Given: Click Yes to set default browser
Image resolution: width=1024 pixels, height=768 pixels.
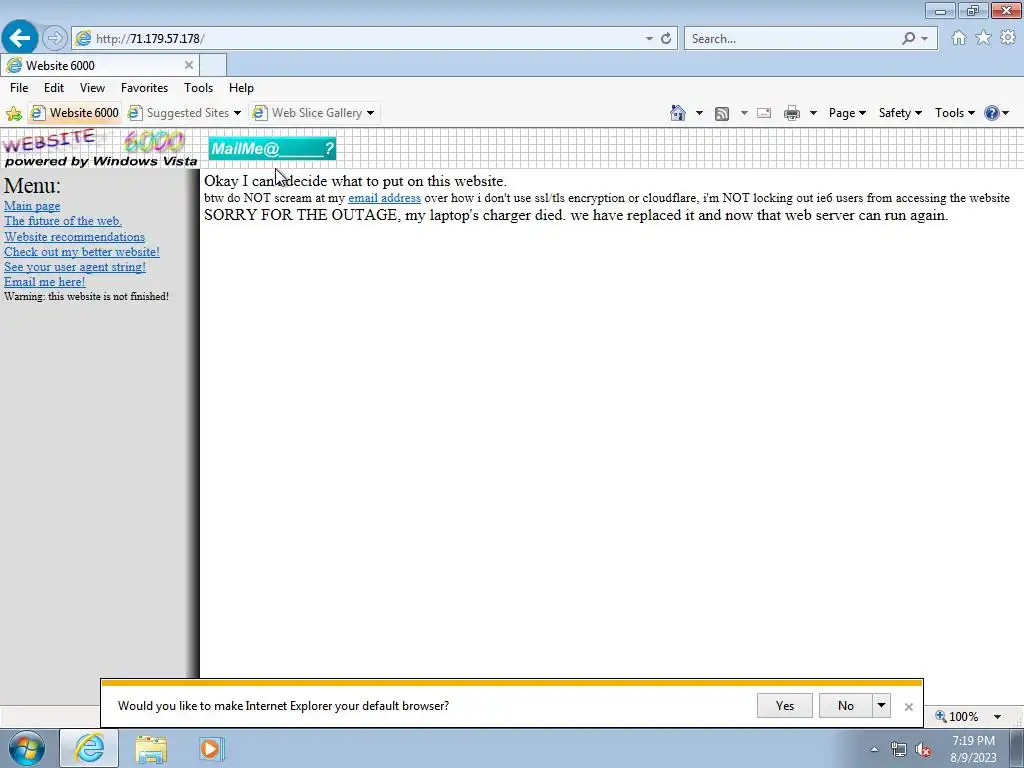Looking at the screenshot, I should pos(784,705).
